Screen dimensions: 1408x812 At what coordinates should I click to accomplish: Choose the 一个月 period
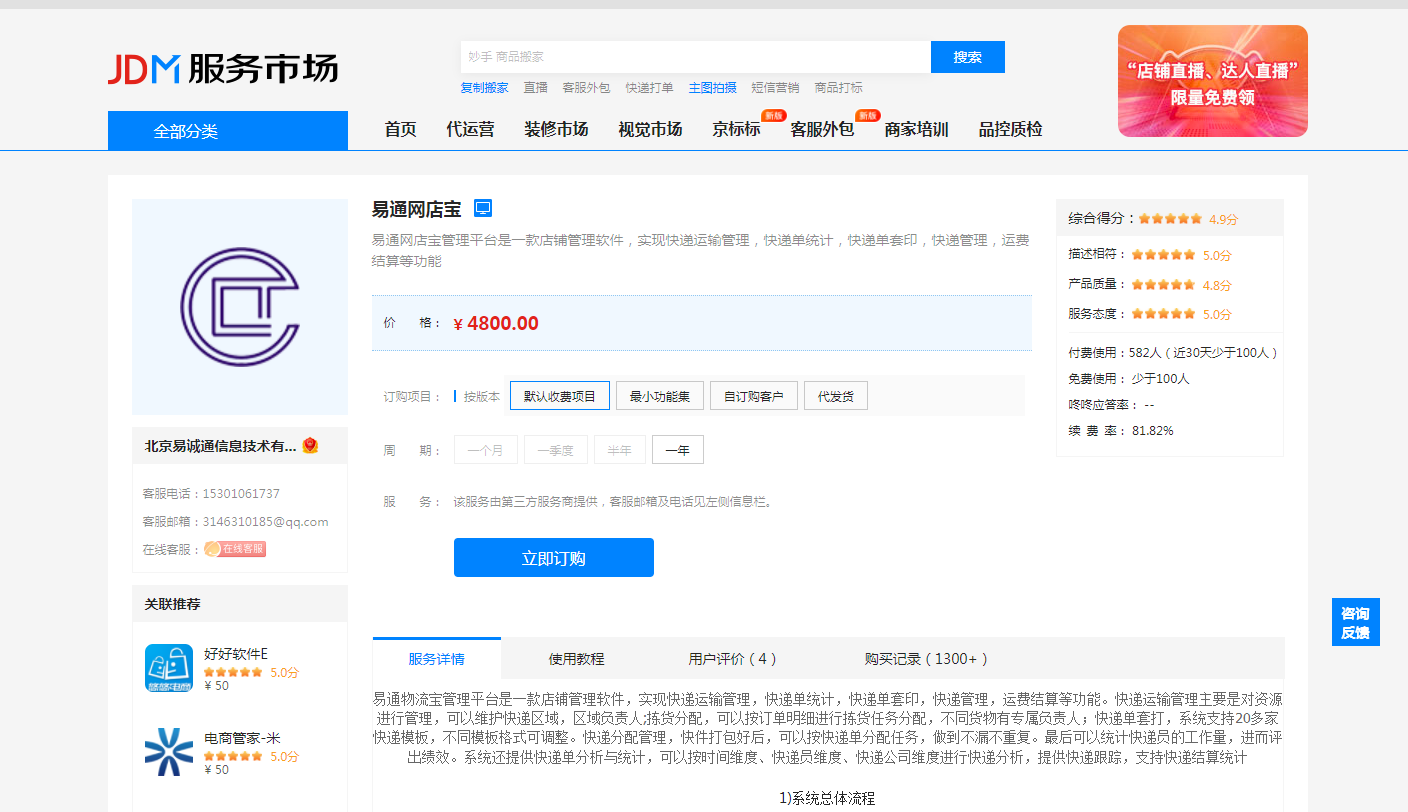[x=486, y=450]
